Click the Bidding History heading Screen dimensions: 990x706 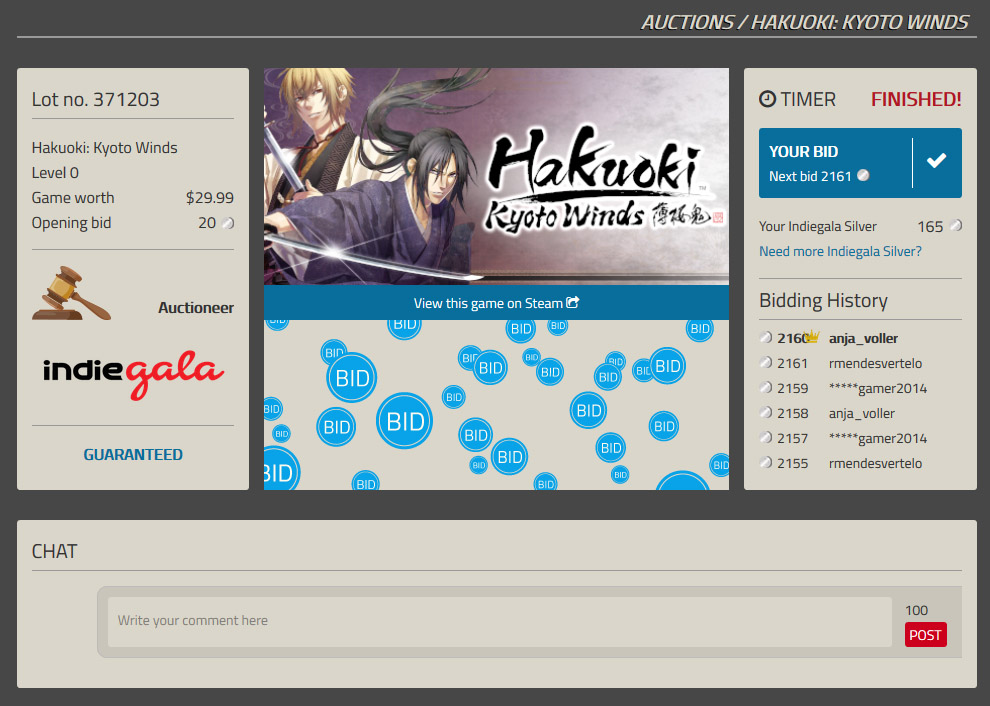pyautogui.click(x=823, y=301)
